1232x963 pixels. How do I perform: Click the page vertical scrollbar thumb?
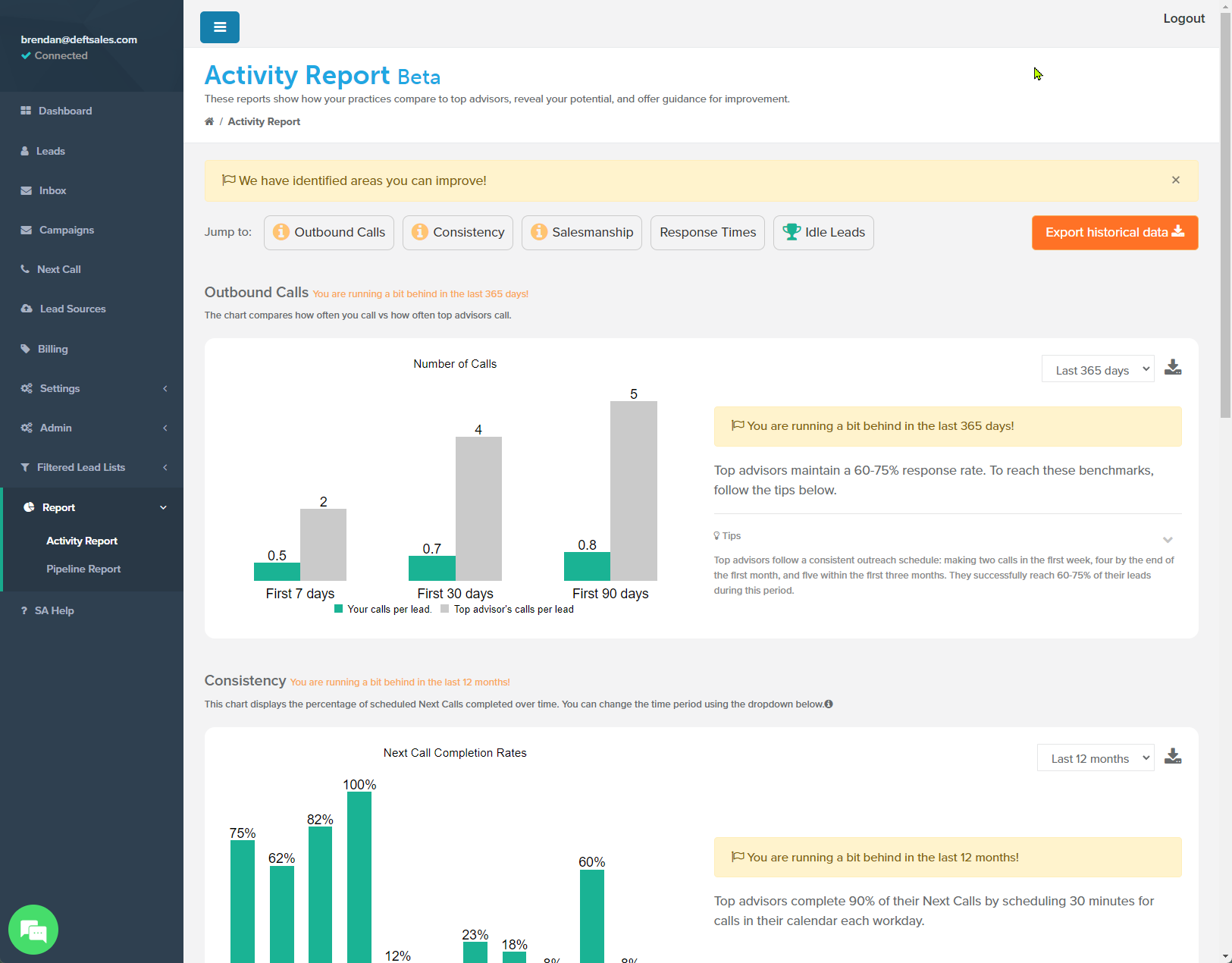click(x=1225, y=215)
